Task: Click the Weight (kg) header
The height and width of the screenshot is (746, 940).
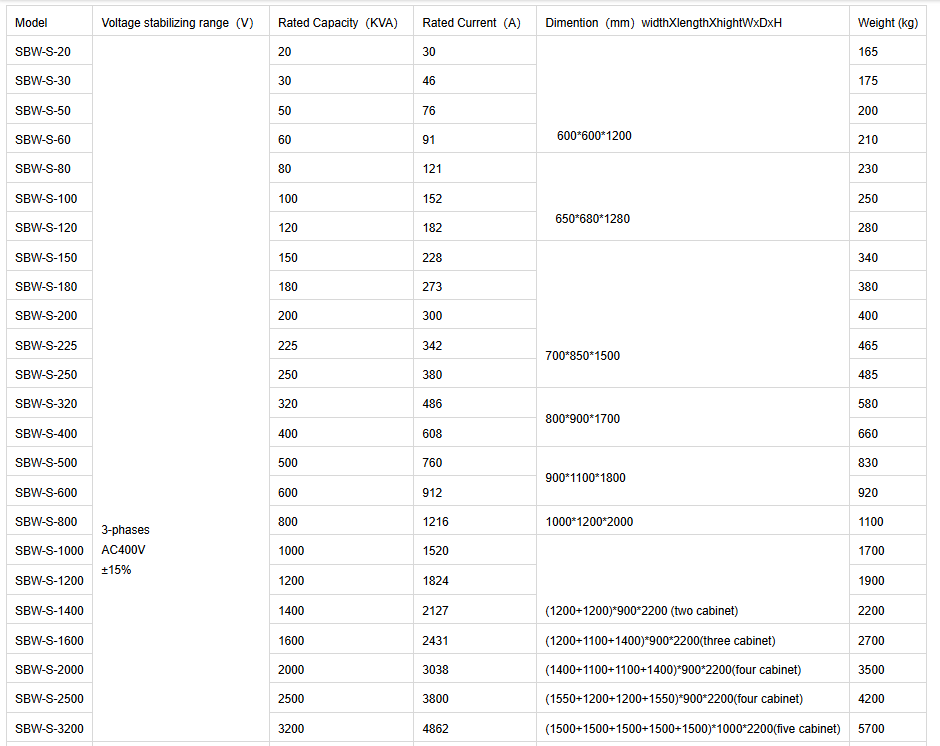Action: point(888,22)
